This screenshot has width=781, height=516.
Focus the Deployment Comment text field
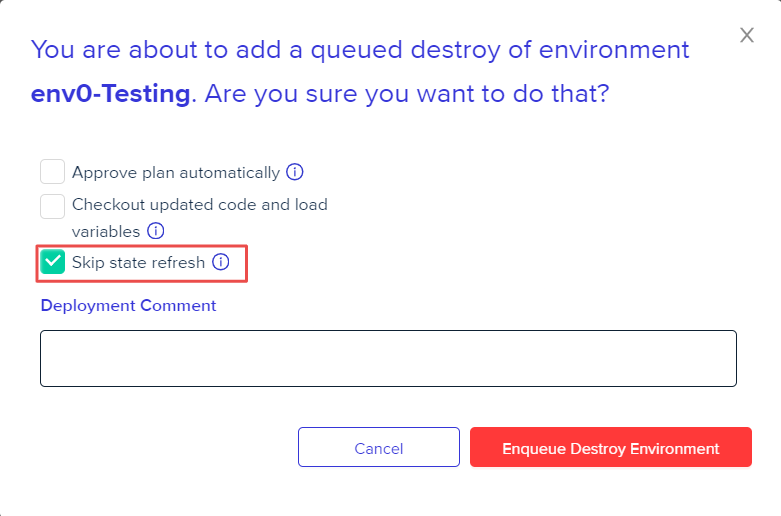(388, 358)
